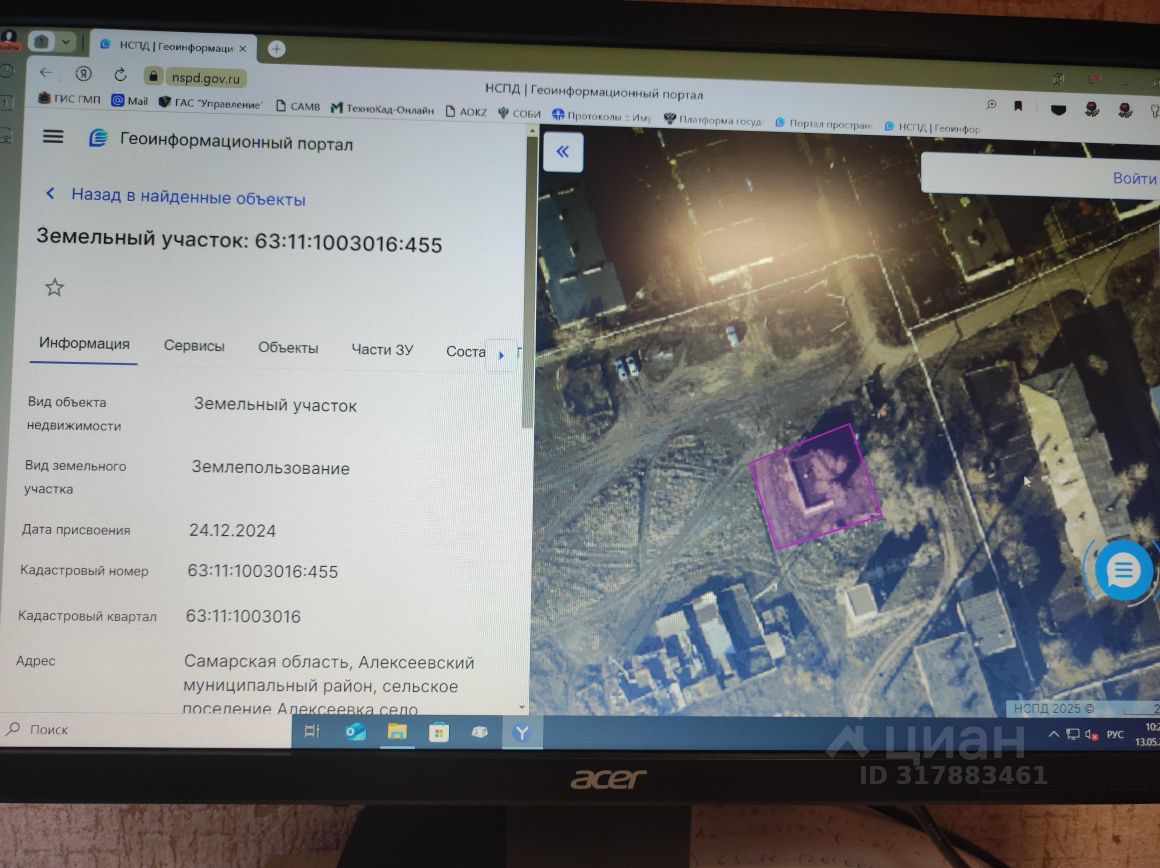Switch to the Объекты tab

click(288, 348)
